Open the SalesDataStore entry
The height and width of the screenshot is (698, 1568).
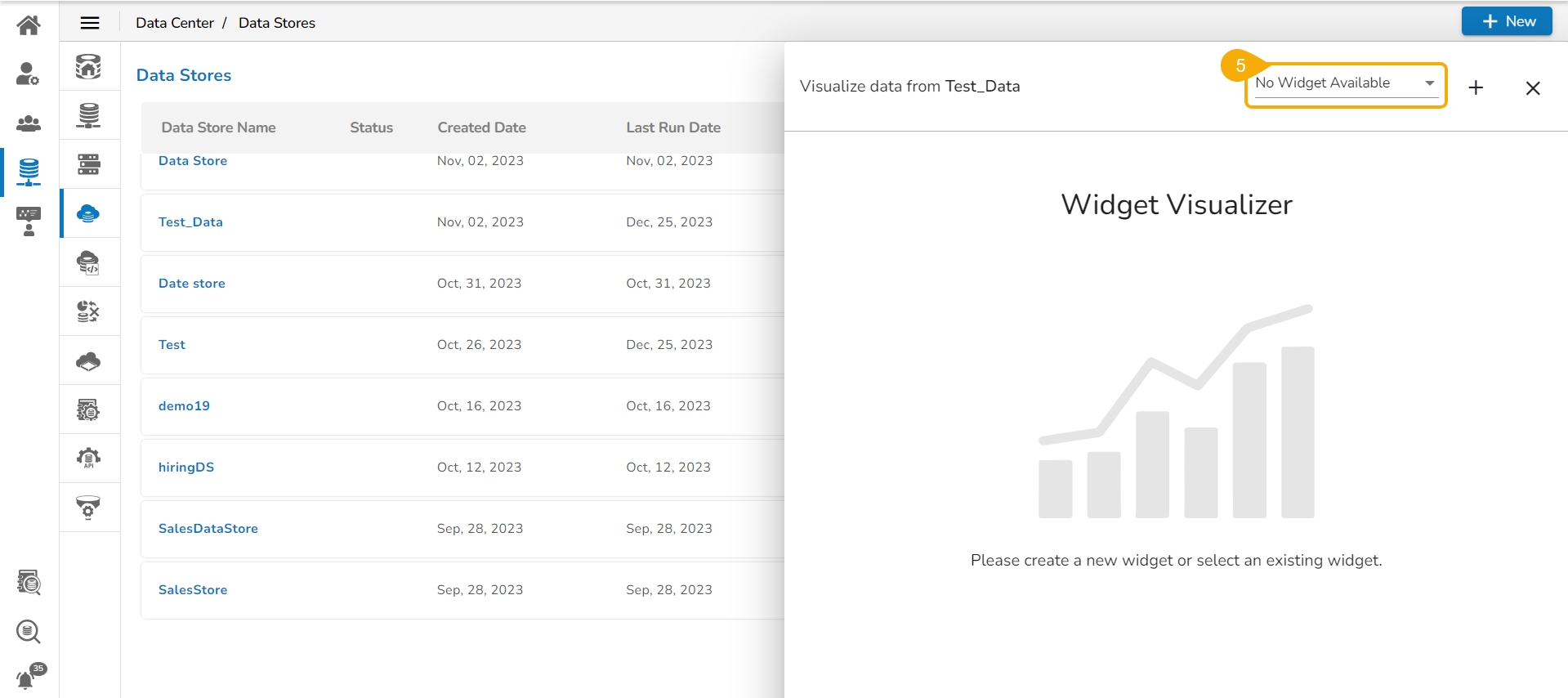pyautogui.click(x=208, y=529)
